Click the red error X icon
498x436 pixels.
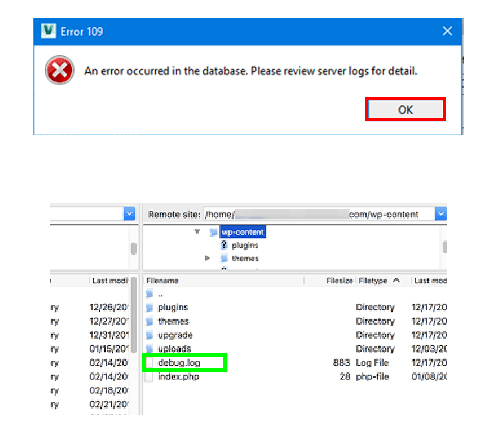pyautogui.click(x=60, y=70)
